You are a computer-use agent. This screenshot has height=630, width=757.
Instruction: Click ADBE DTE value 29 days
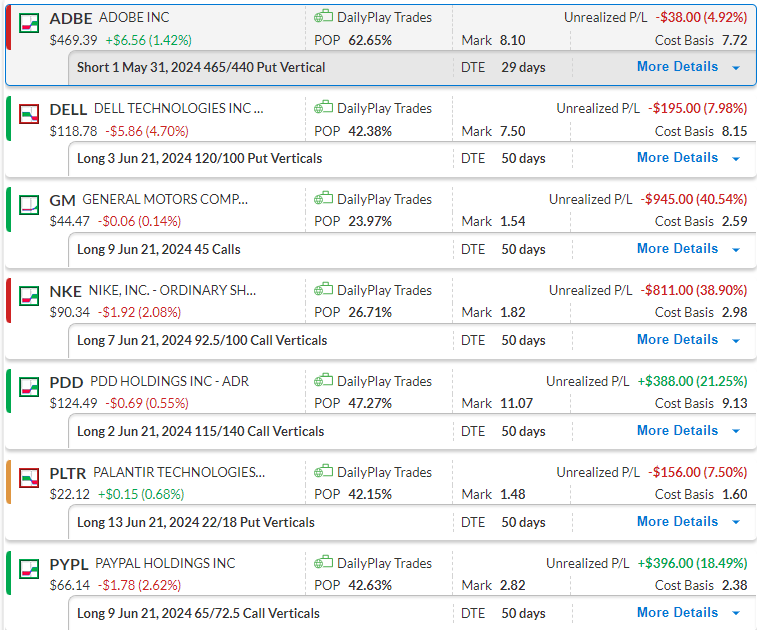click(x=523, y=68)
